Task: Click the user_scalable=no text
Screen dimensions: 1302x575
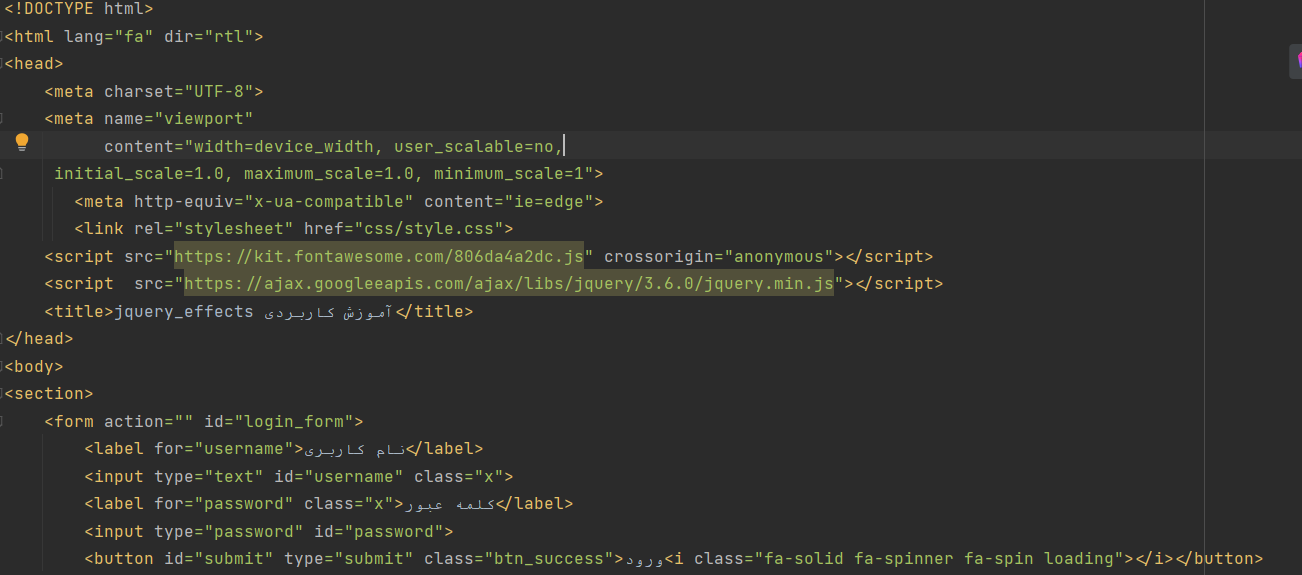Action: pos(474,147)
